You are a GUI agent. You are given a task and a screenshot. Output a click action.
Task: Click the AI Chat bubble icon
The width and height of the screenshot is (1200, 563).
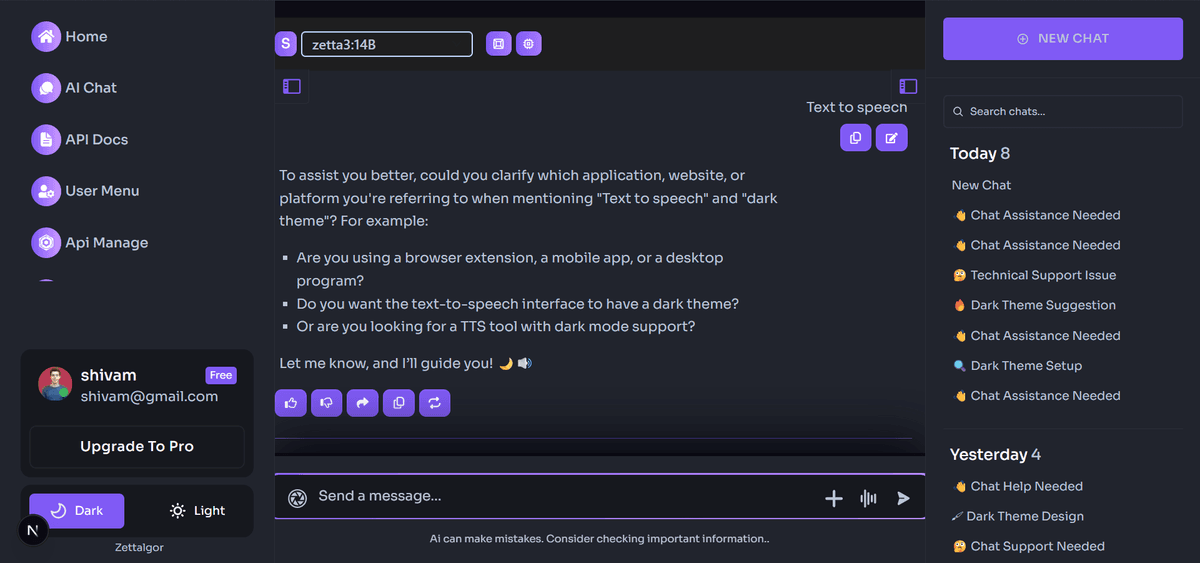coord(46,88)
